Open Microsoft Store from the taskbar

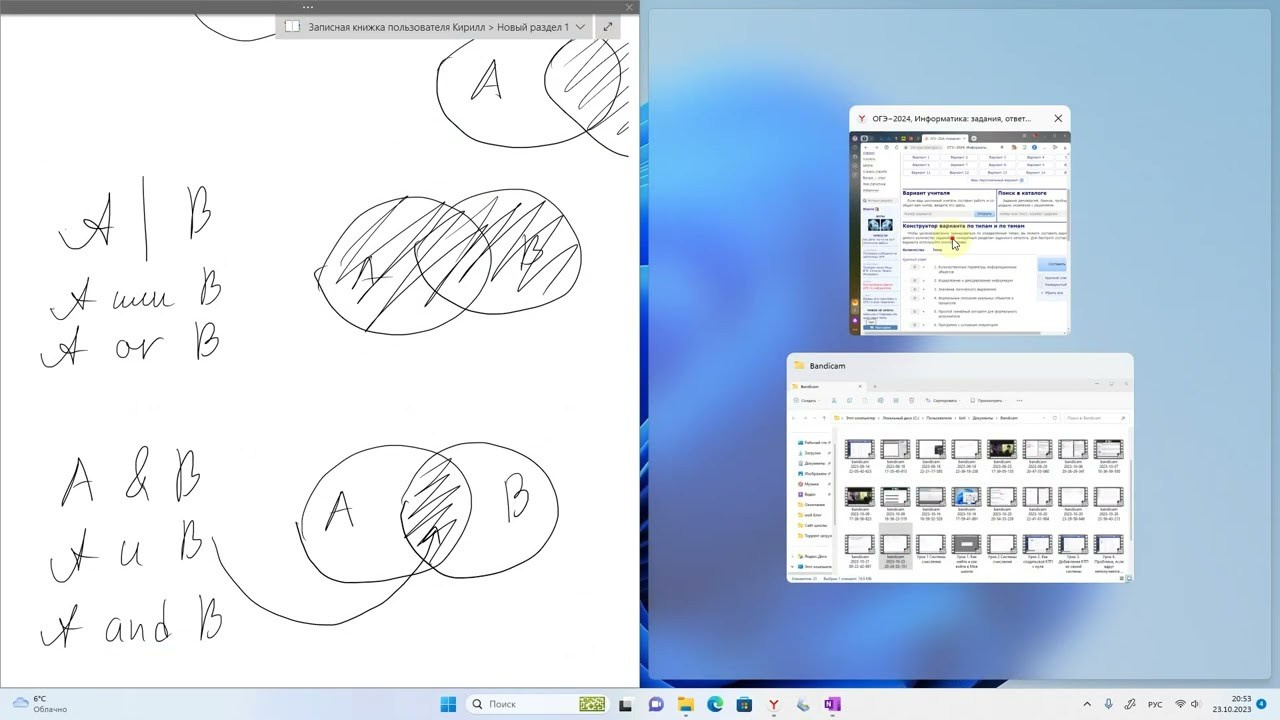pyautogui.click(x=744, y=704)
